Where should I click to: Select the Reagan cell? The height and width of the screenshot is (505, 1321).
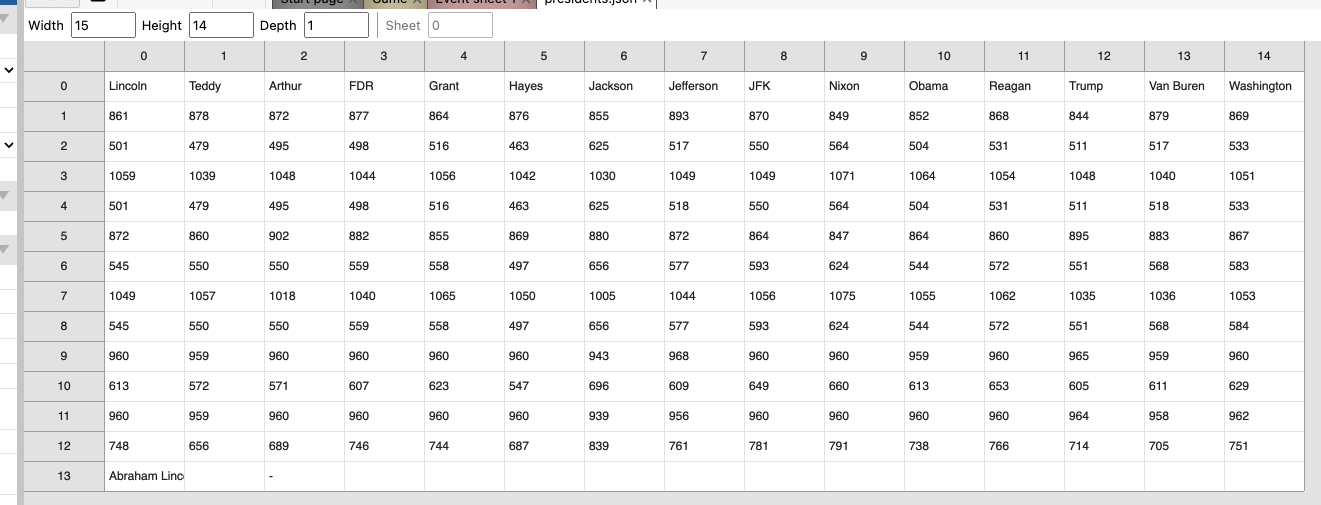[1024, 86]
